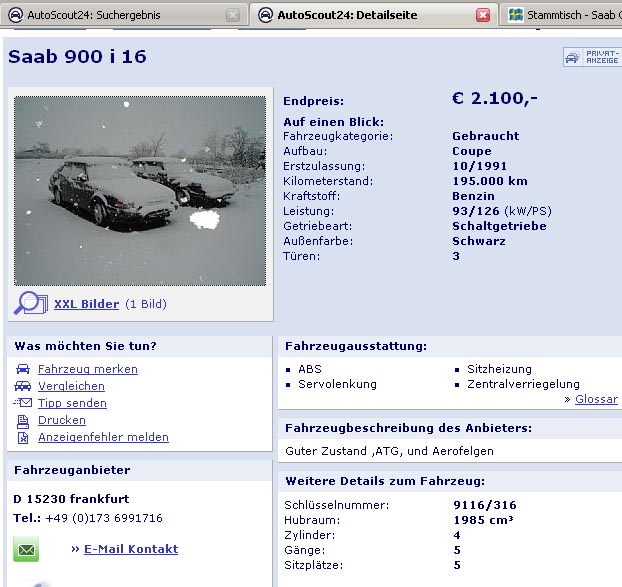
Task: Click the ABS equipment entry
Action: click(309, 369)
